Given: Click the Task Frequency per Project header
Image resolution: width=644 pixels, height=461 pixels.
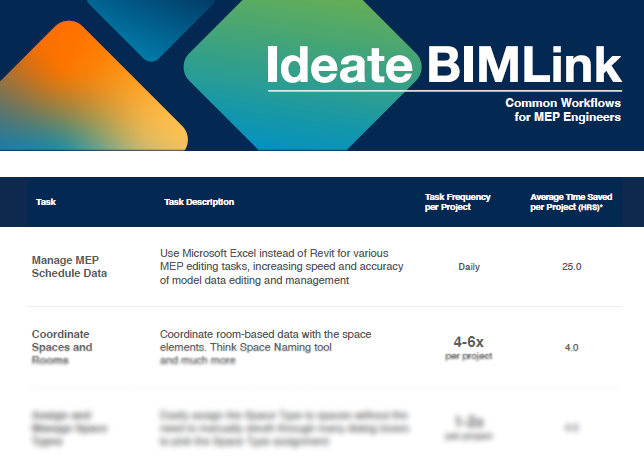Looking at the screenshot, I should [x=458, y=202].
